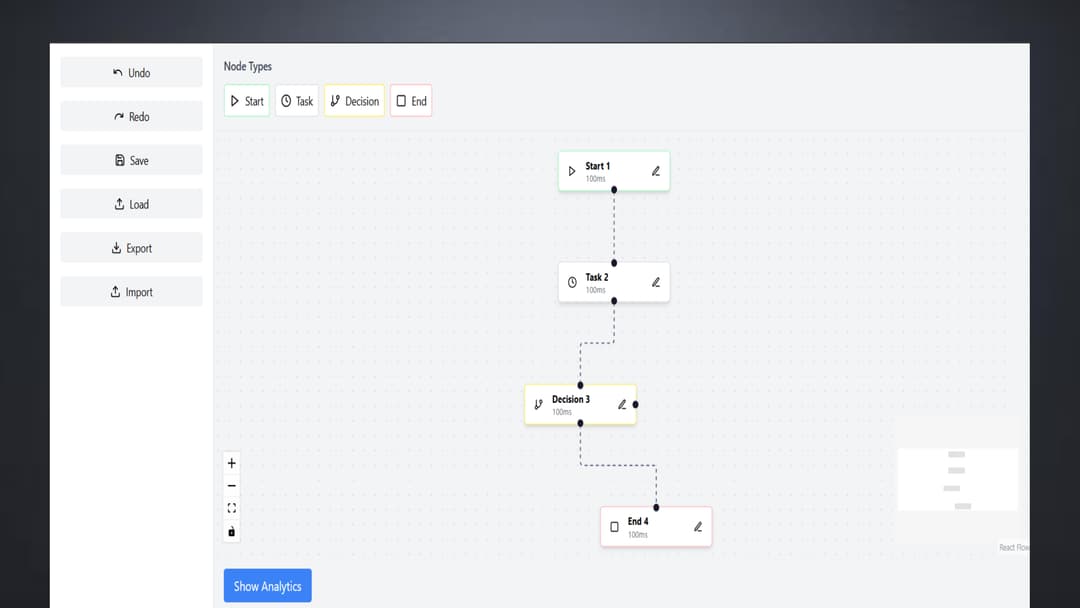Viewport: 1080px width, 608px height.
Task: Click the Show Analytics button
Action: coord(267,585)
